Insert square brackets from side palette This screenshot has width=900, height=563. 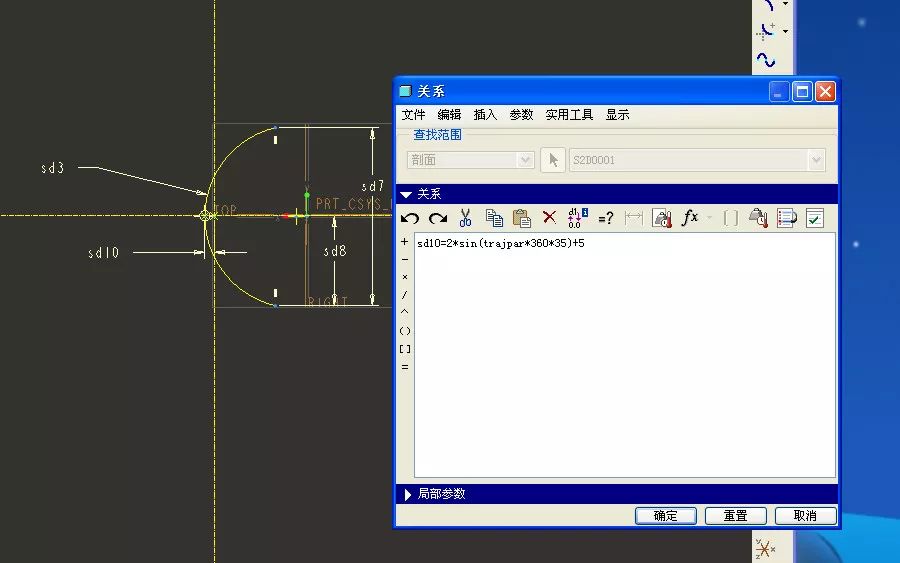pyautogui.click(x=405, y=349)
